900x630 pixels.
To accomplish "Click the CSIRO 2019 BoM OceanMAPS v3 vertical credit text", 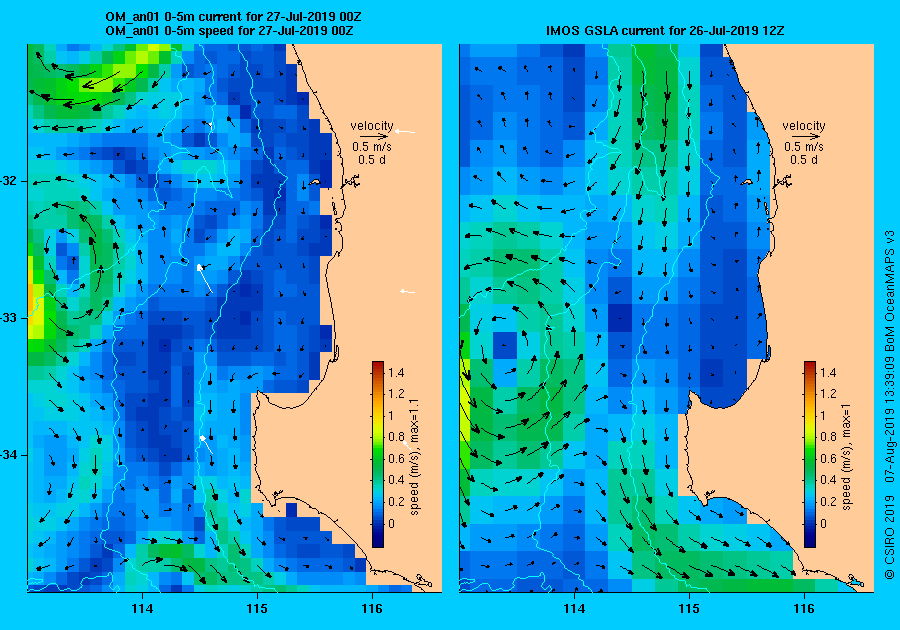I will [889, 405].
